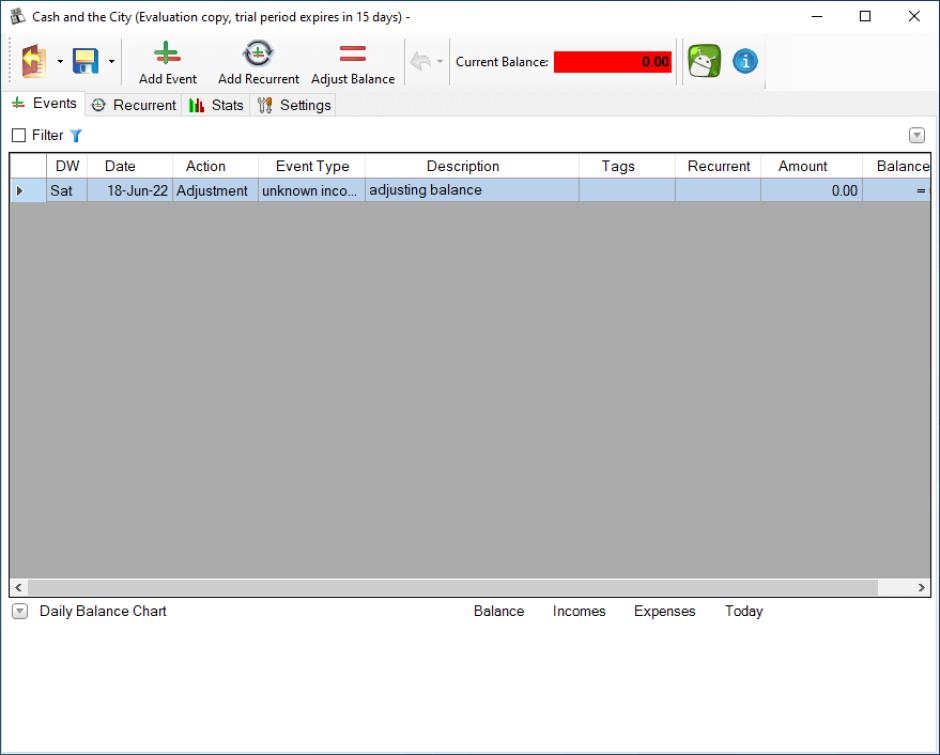Click the Settings tab tools icon
Screen dimensions: 940x755
coord(265,105)
